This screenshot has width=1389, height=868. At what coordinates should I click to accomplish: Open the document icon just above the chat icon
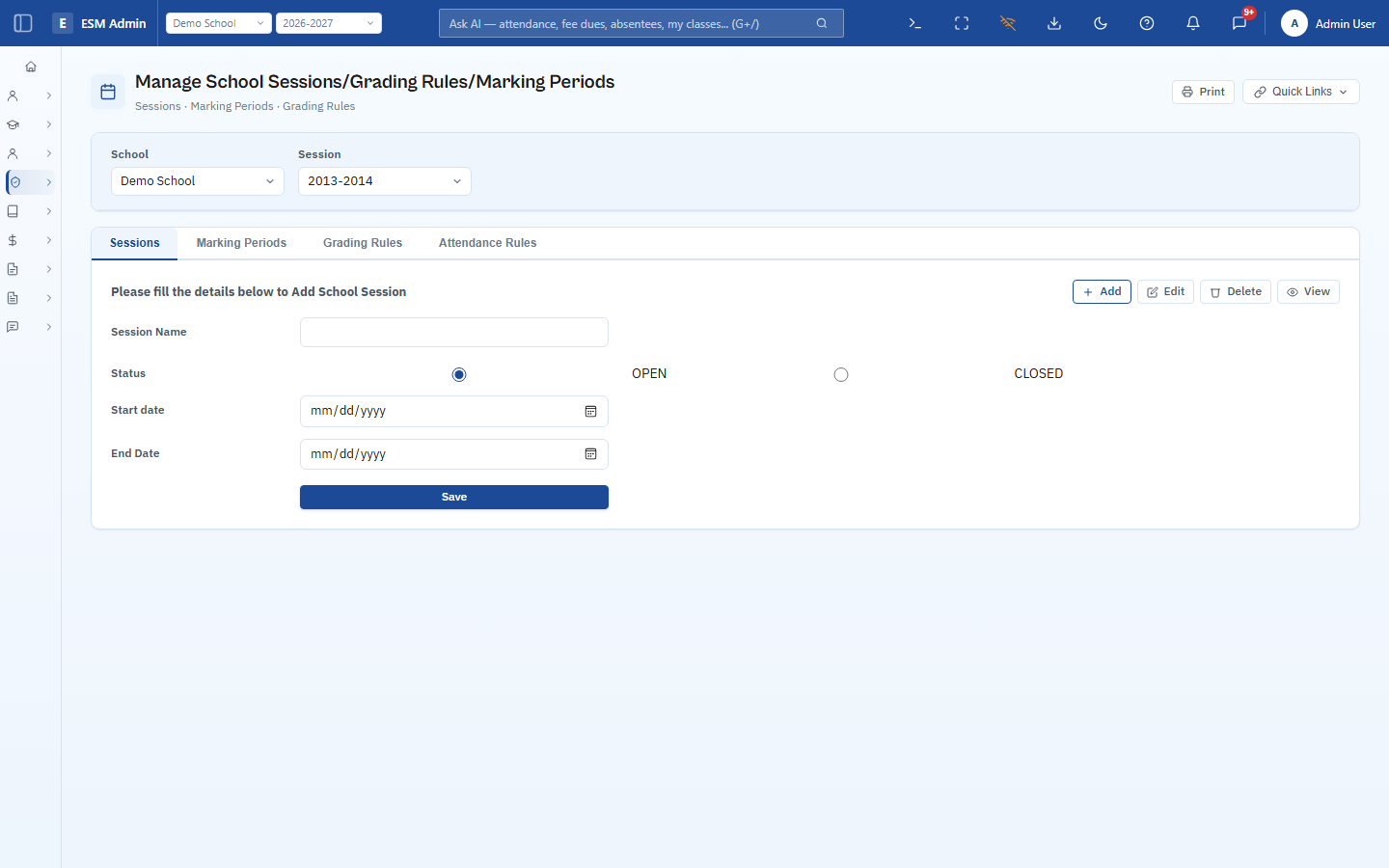13,298
